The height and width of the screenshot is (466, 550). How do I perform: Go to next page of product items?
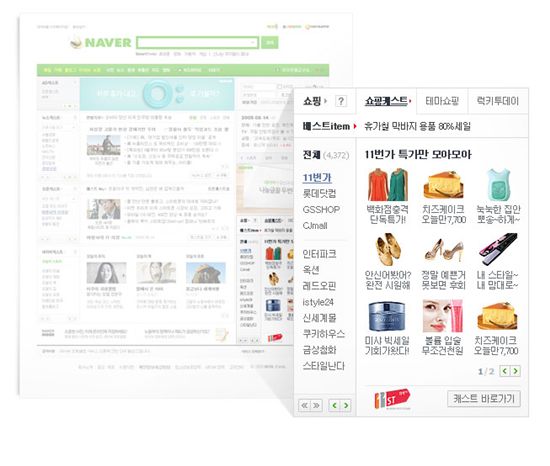[x=515, y=371]
